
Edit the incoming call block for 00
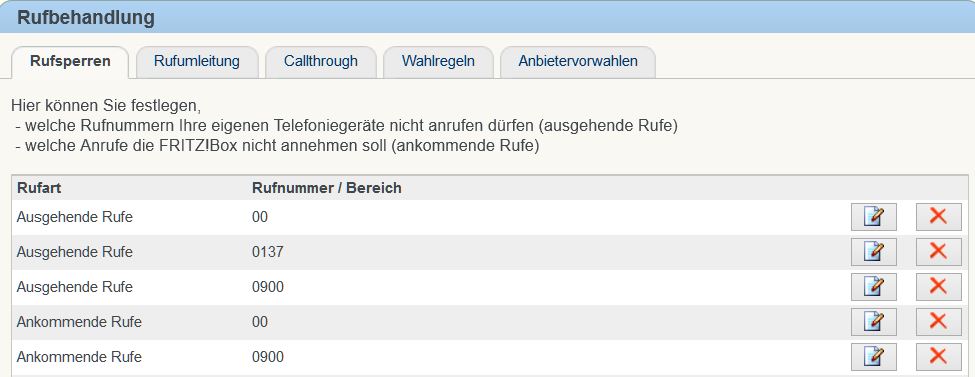pos(874,322)
